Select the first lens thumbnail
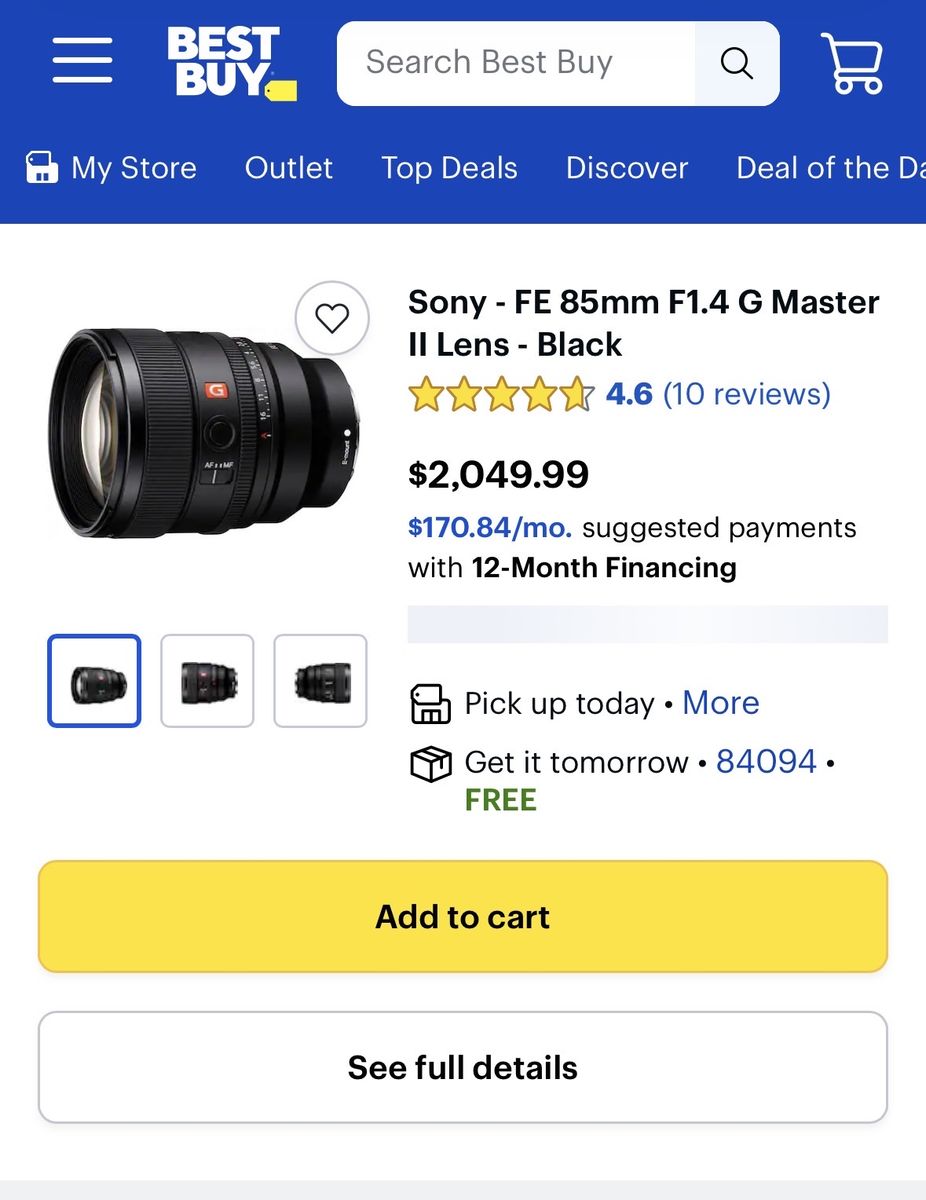The width and height of the screenshot is (926, 1200). (x=94, y=681)
